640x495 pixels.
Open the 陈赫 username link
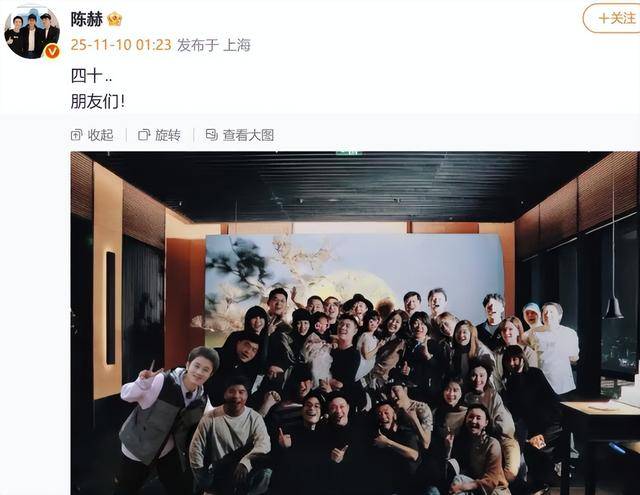(x=87, y=19)
